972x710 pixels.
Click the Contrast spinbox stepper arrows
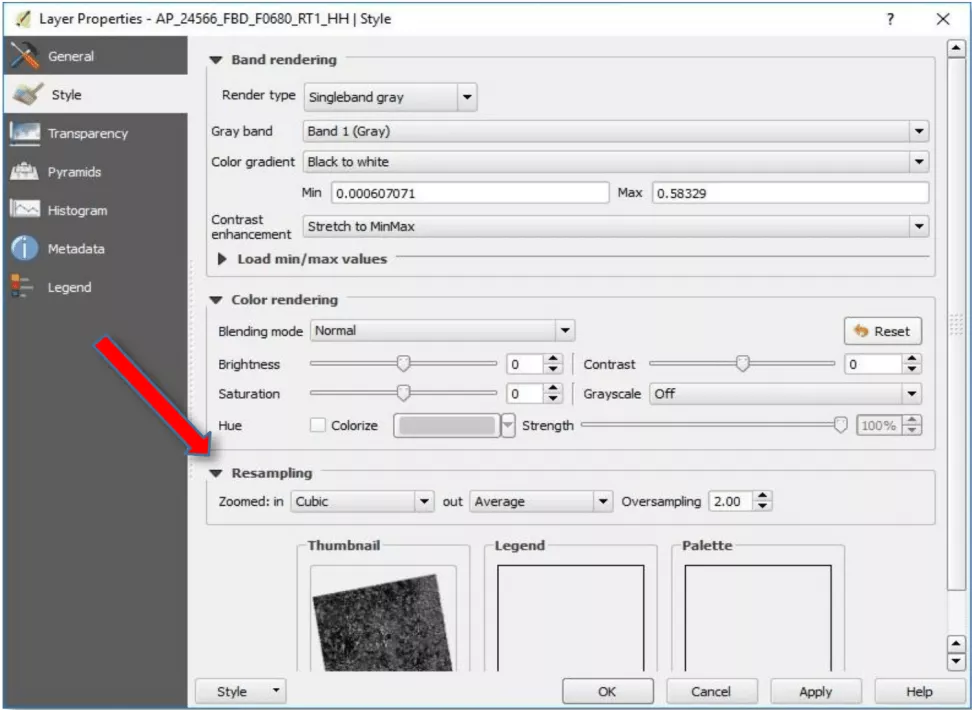coord(911,364)
